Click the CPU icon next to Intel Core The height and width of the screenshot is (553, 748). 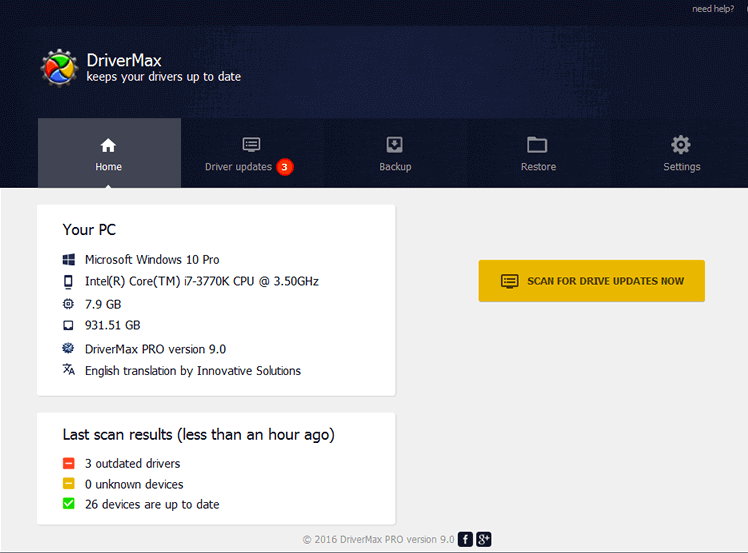pyautogui.click(x=68, y=282)
